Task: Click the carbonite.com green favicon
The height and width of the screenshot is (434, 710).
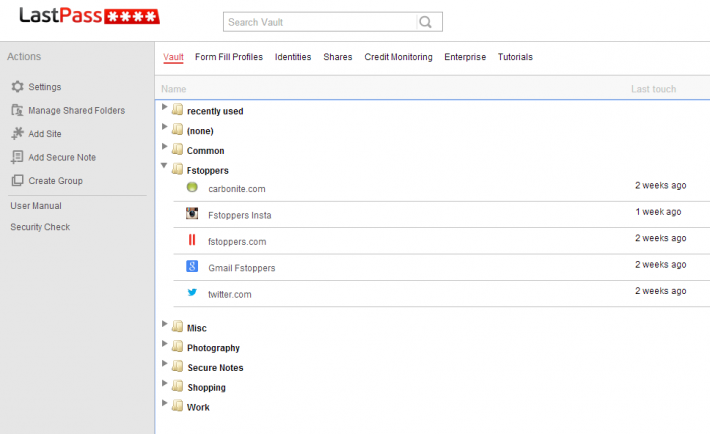Action: 192,187
